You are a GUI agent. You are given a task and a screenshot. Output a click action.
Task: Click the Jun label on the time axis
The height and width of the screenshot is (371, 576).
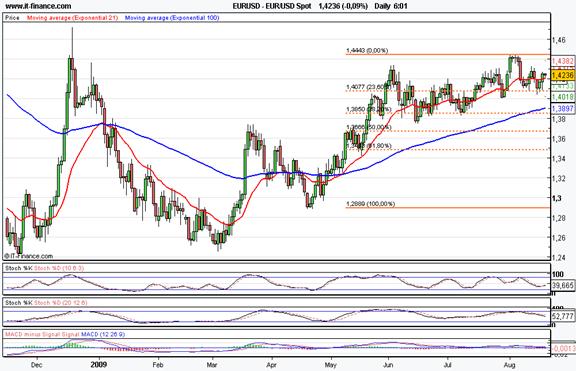[x=388, y=365]
